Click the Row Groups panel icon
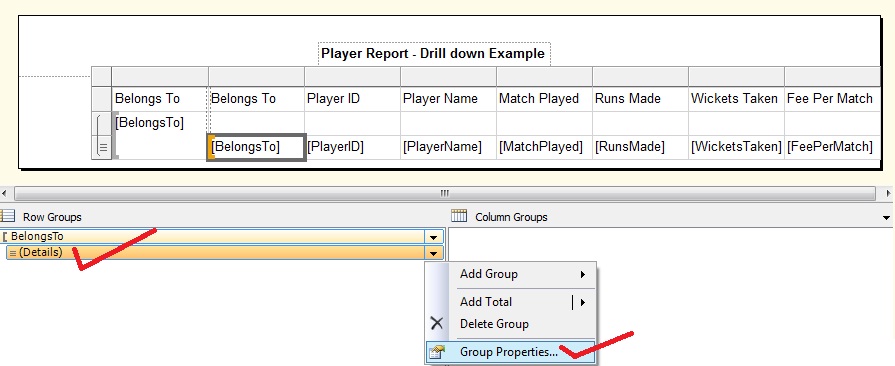This screenshot has width=895, height=366. (x=7, y=216)
